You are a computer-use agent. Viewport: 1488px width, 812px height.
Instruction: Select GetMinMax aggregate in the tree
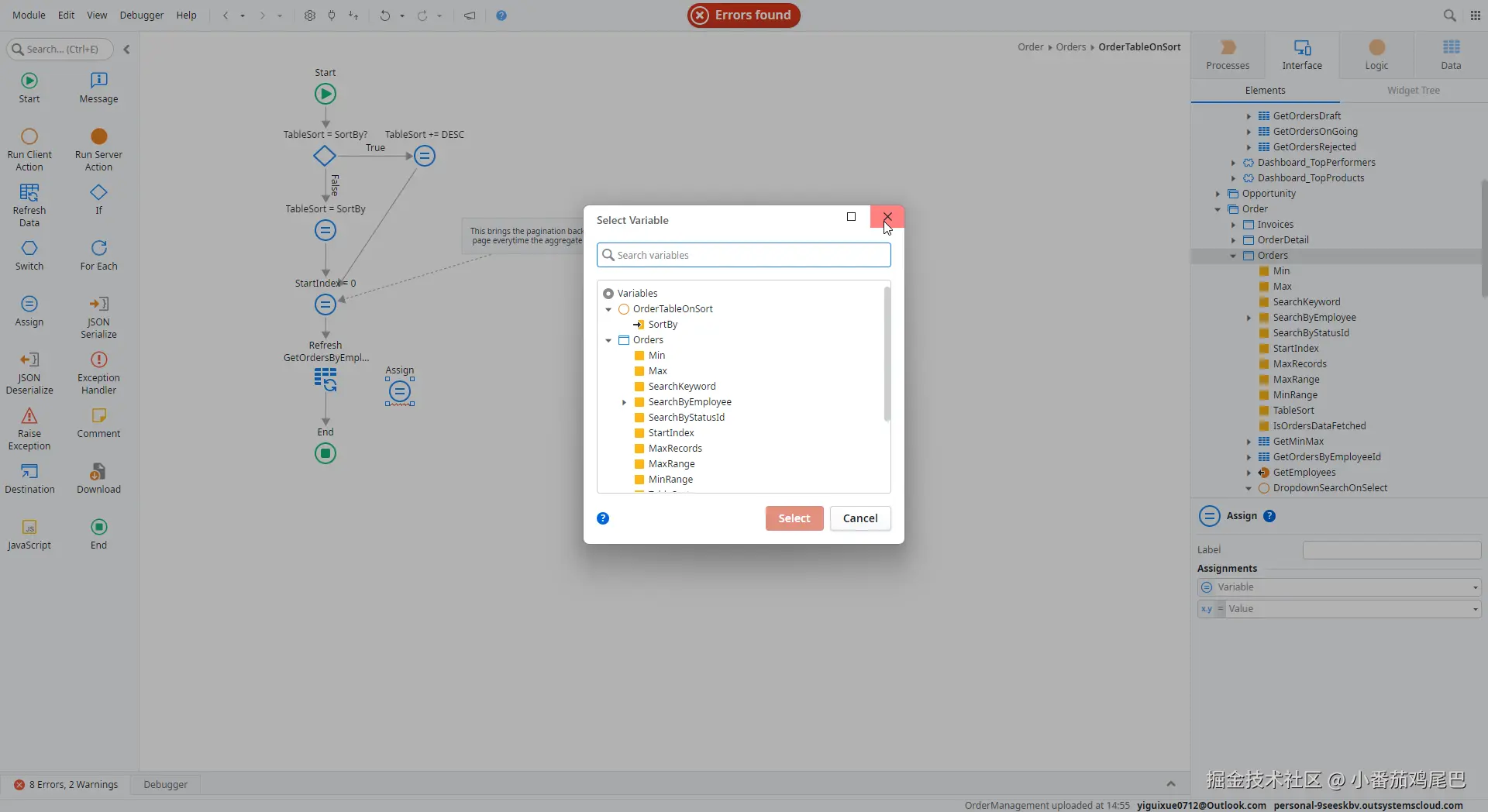tap(1298, 442)
